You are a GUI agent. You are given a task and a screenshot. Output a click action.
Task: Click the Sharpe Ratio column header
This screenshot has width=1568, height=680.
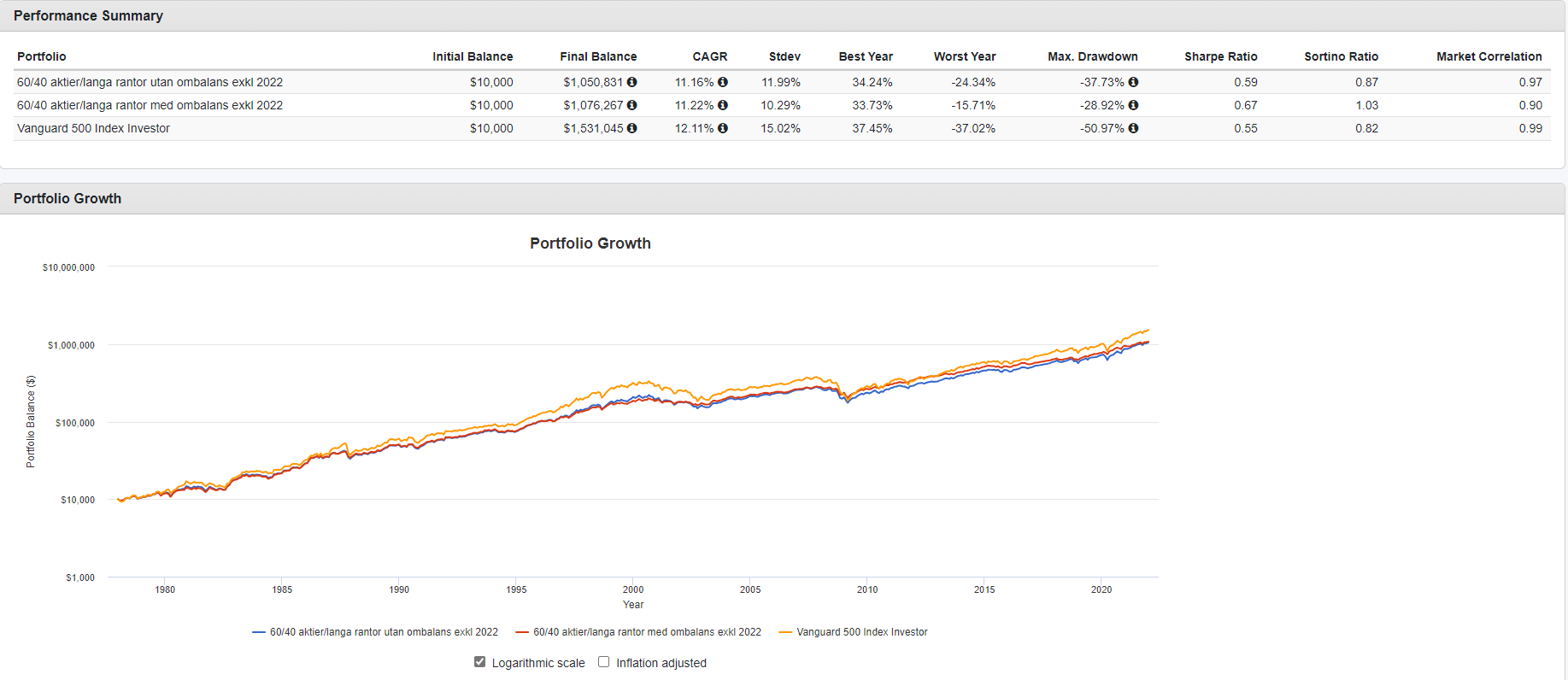coord(1220,56)
